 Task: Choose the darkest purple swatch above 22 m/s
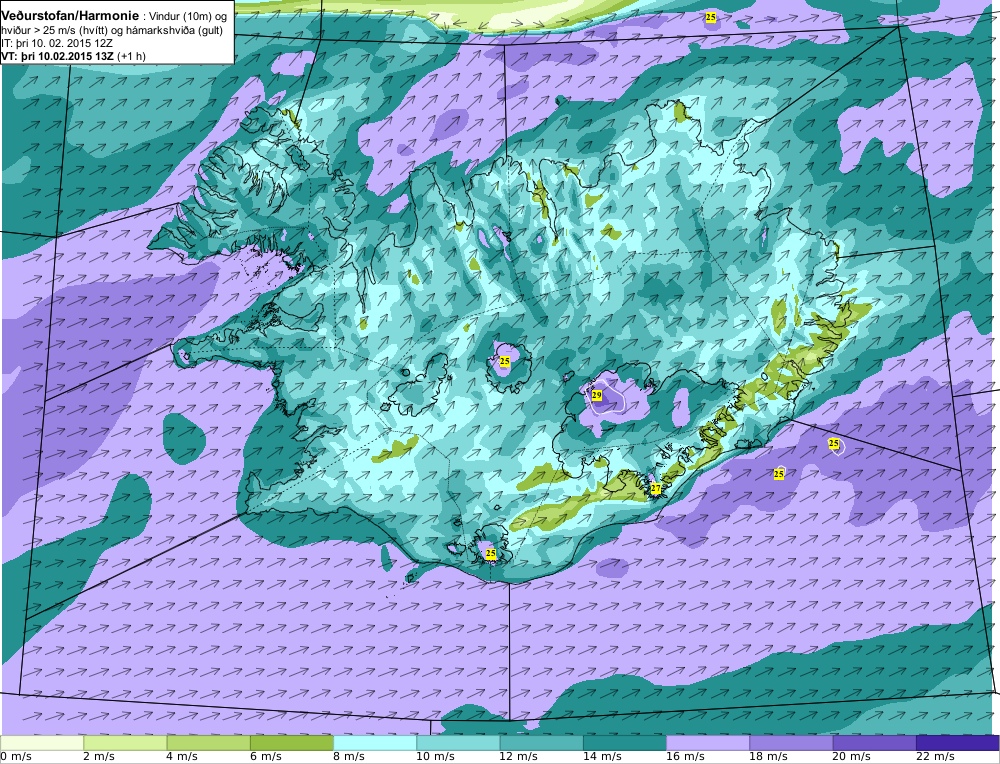coord(957,743)
